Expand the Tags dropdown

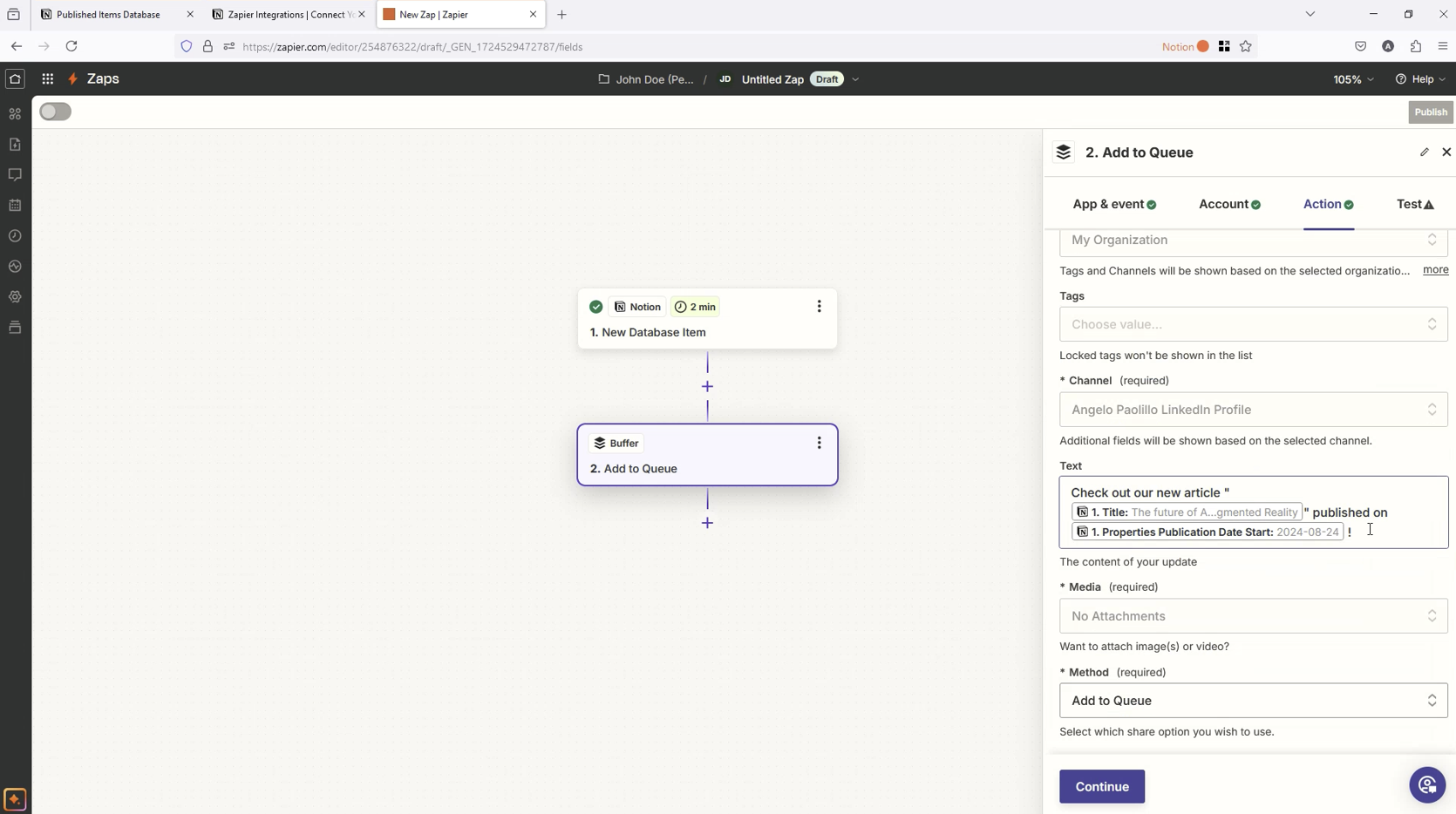tap(1253, 324)
